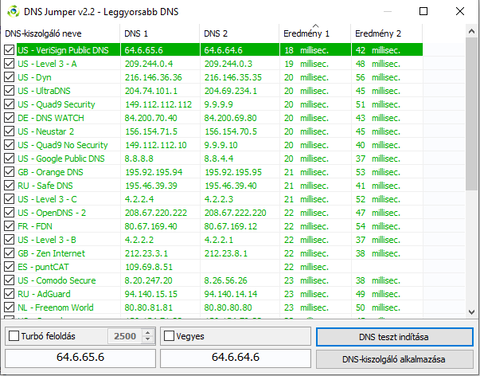Click the 64.6.64.6 secondary DNS field
The image size is (480, 376).
click(236, 357)
